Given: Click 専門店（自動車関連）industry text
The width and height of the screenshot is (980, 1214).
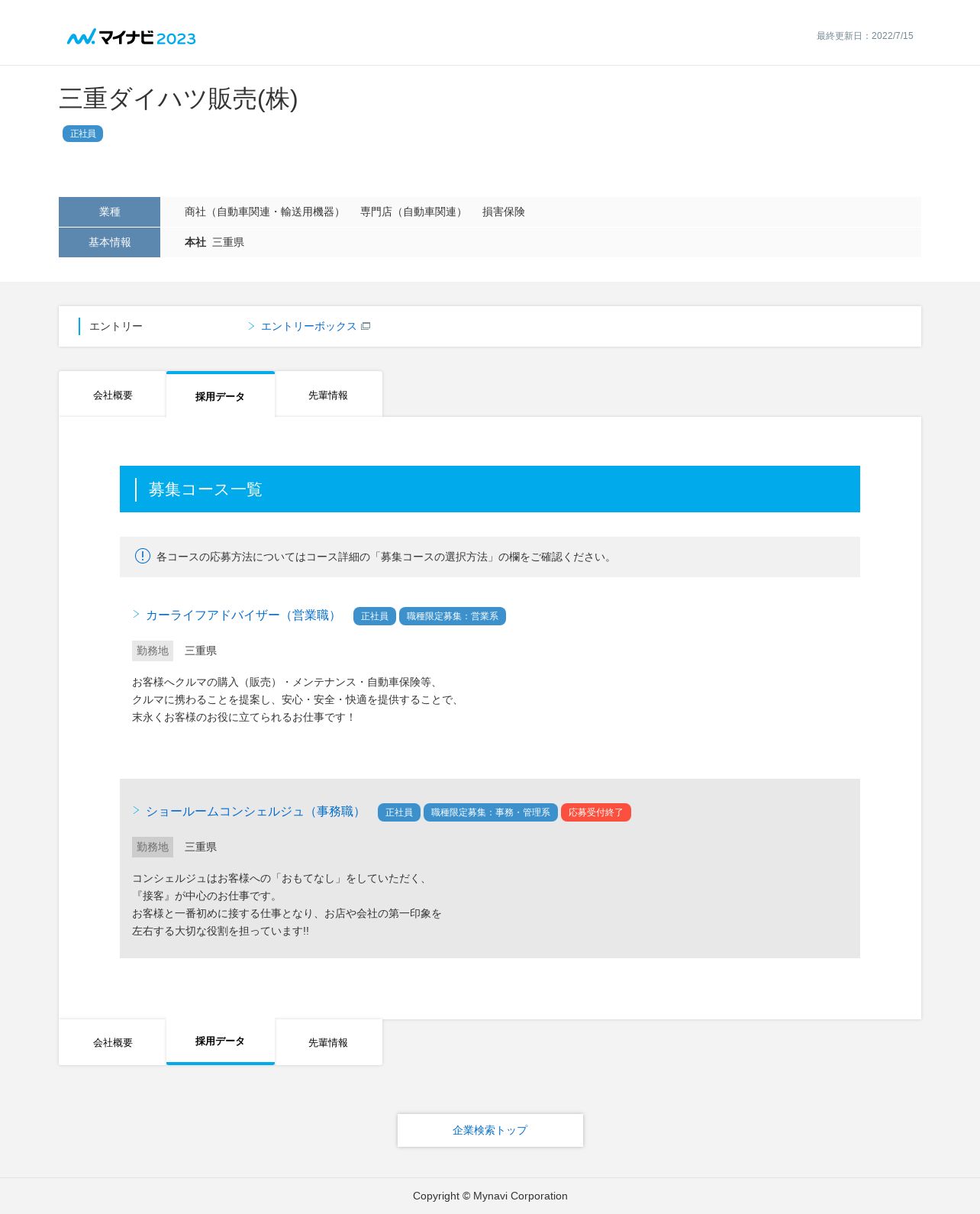Looking at the screenshot, I should pyautogui.click(x=413, y=211).
